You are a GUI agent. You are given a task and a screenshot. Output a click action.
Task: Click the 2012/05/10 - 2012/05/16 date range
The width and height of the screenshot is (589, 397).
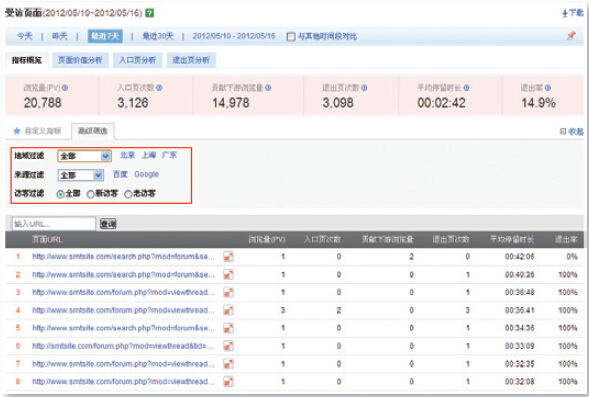tap(234, 36)
